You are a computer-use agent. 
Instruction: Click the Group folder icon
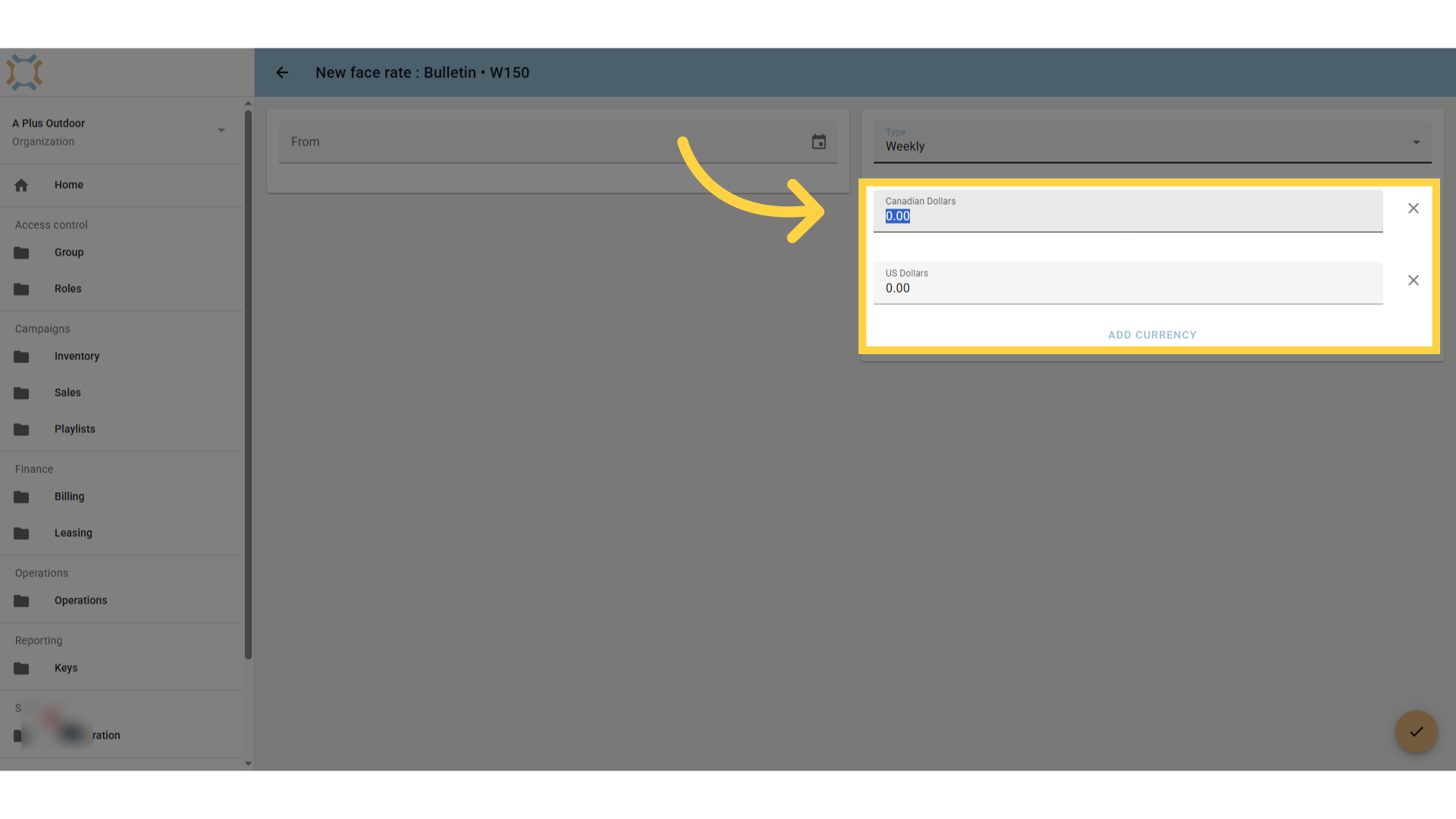click(21, 253)
